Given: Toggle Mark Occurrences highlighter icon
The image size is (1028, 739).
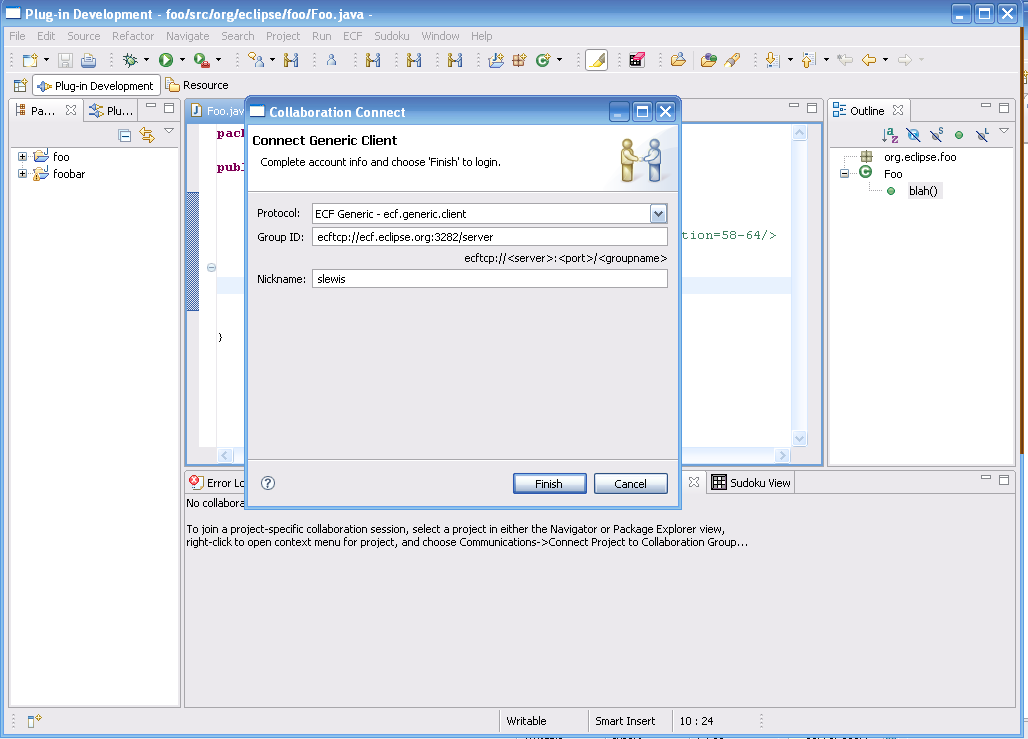Looking at the screenshot, I should tap(596, 60).
